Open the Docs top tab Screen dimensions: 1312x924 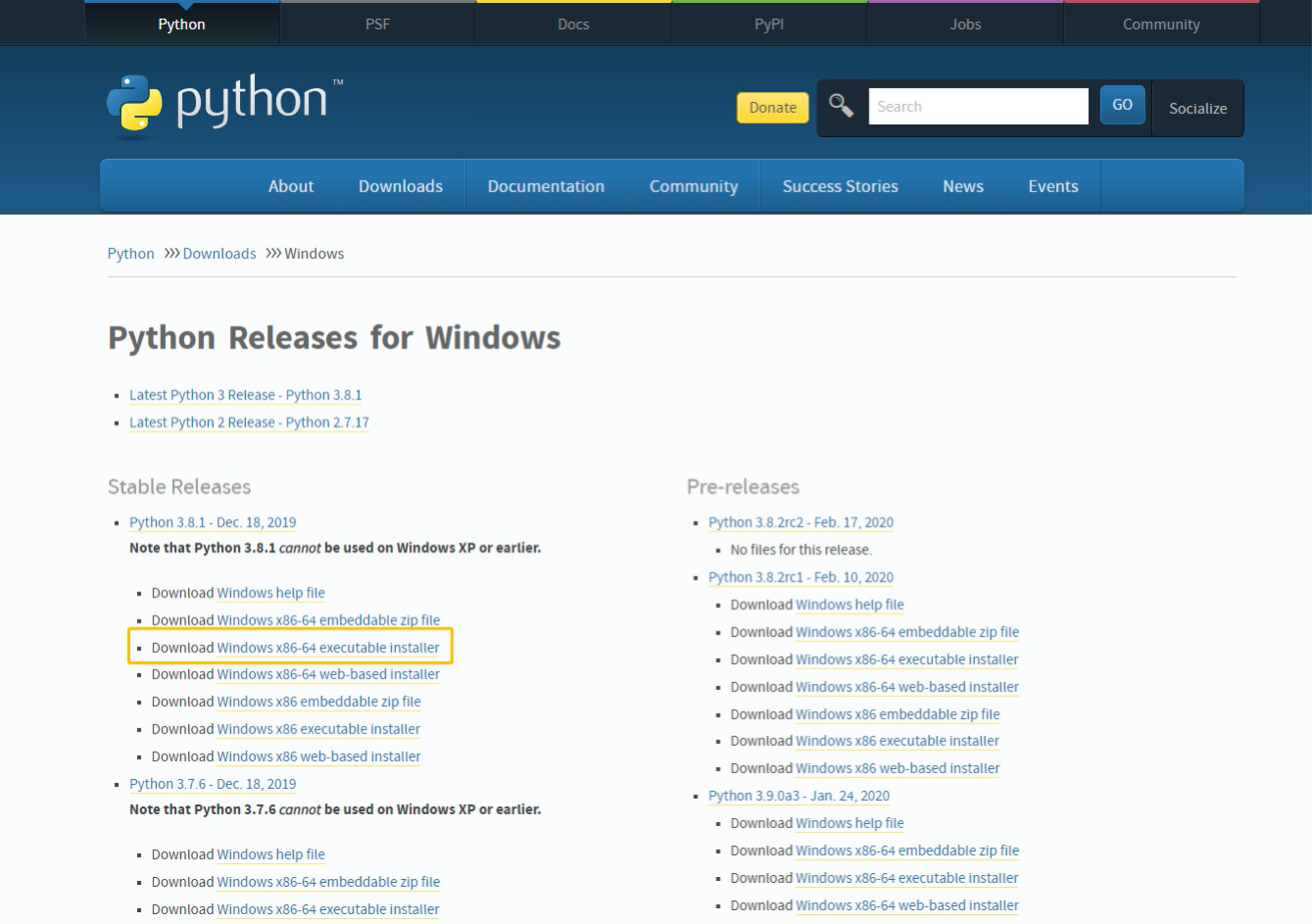(x=574, y=24)
